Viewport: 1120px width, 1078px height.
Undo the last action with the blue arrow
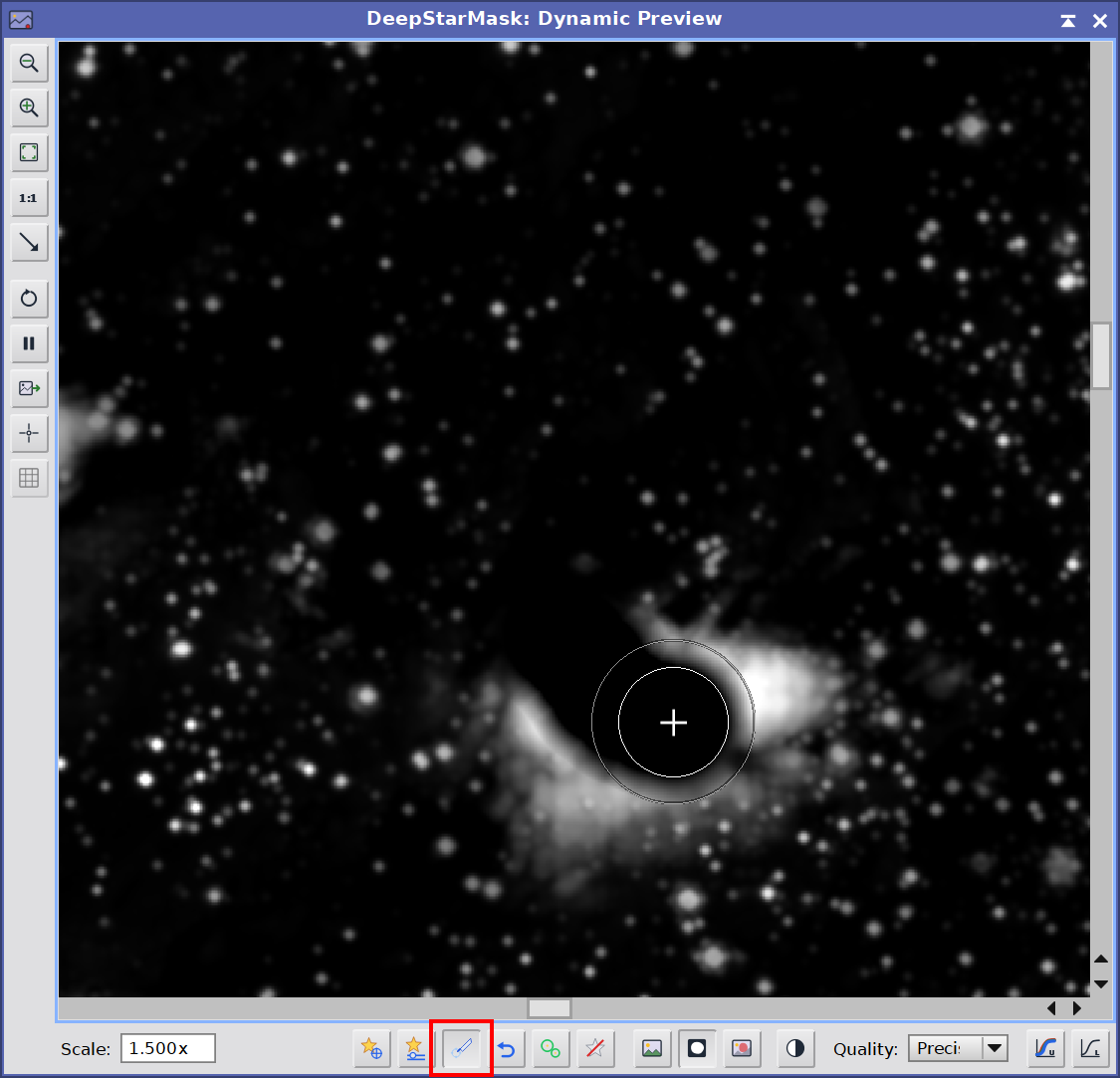point(507,1048)
